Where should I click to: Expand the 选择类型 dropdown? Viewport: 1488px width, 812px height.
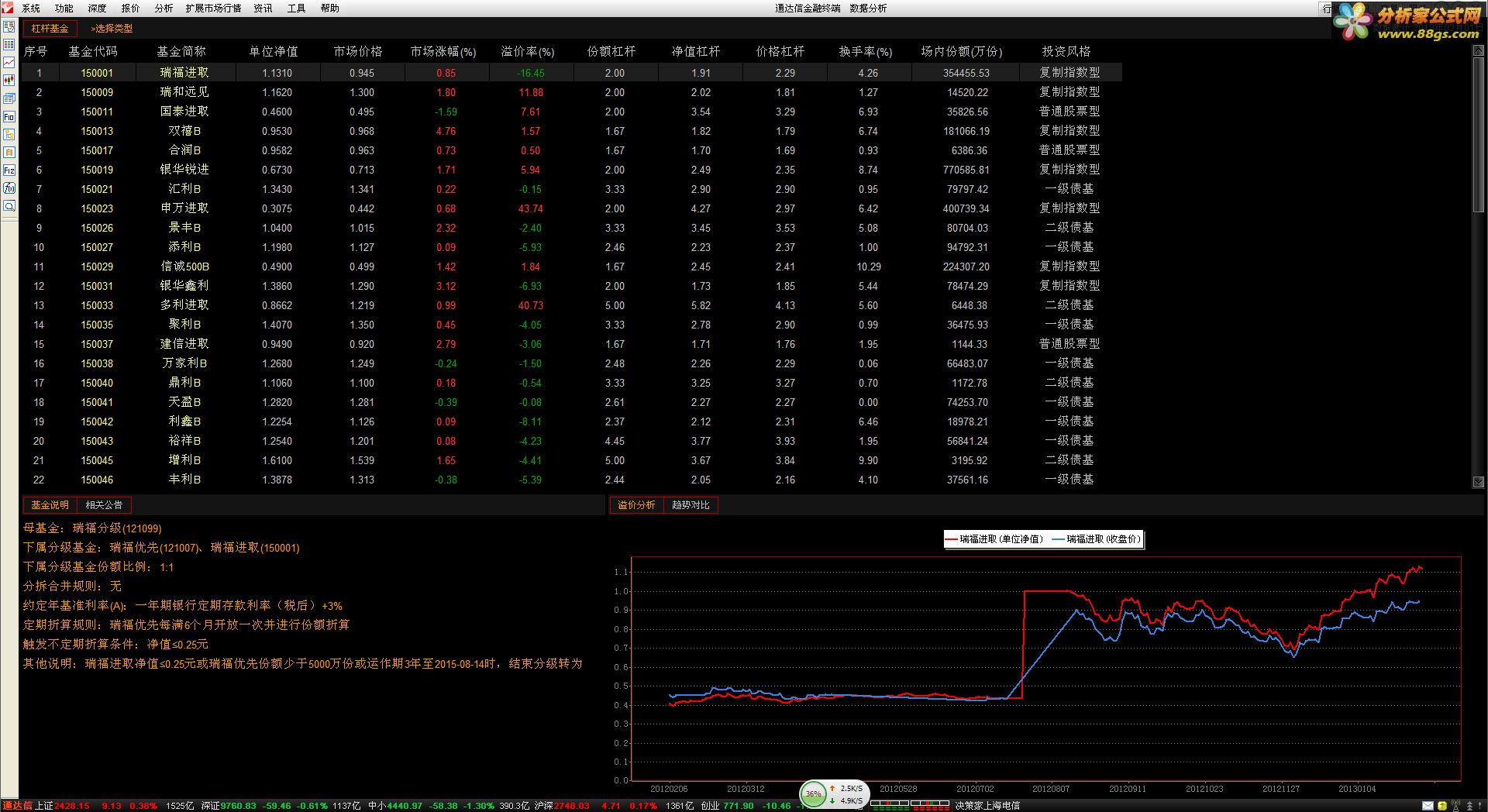tap(112, 29)
